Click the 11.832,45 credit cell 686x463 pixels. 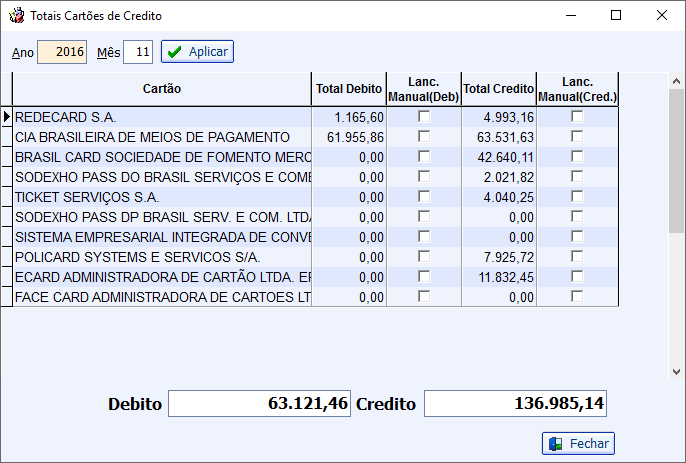pyautogui.click(x=499, y=277)
